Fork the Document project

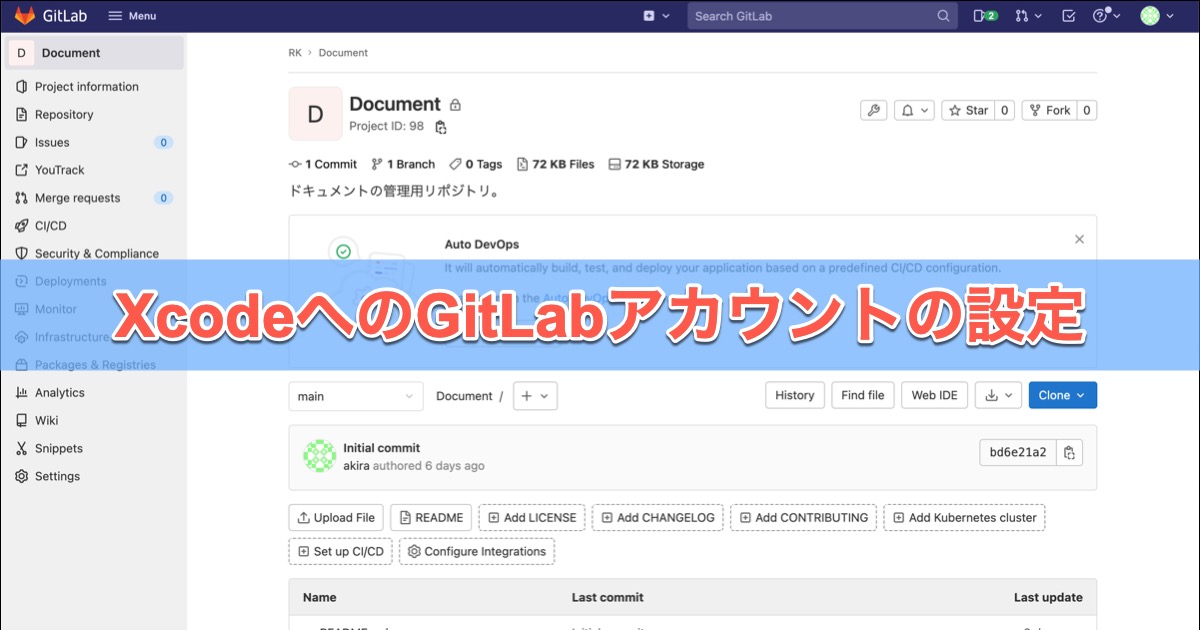(1049, 110)
